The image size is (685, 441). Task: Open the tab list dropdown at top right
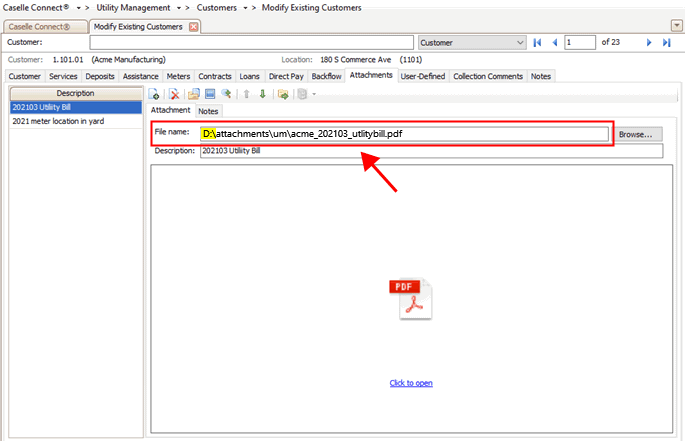(676, 26)
